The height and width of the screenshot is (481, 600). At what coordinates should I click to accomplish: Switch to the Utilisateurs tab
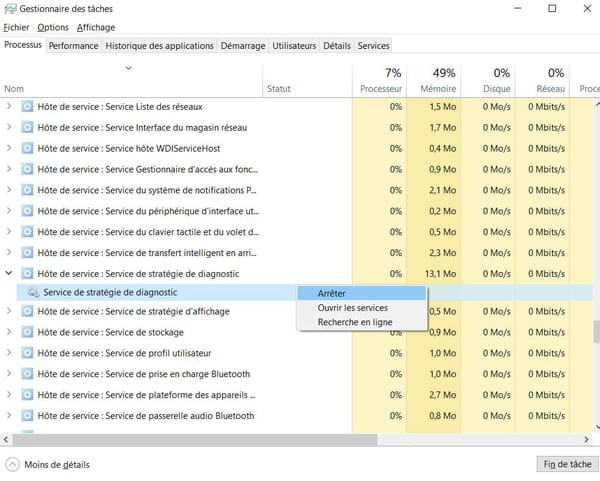294,46
